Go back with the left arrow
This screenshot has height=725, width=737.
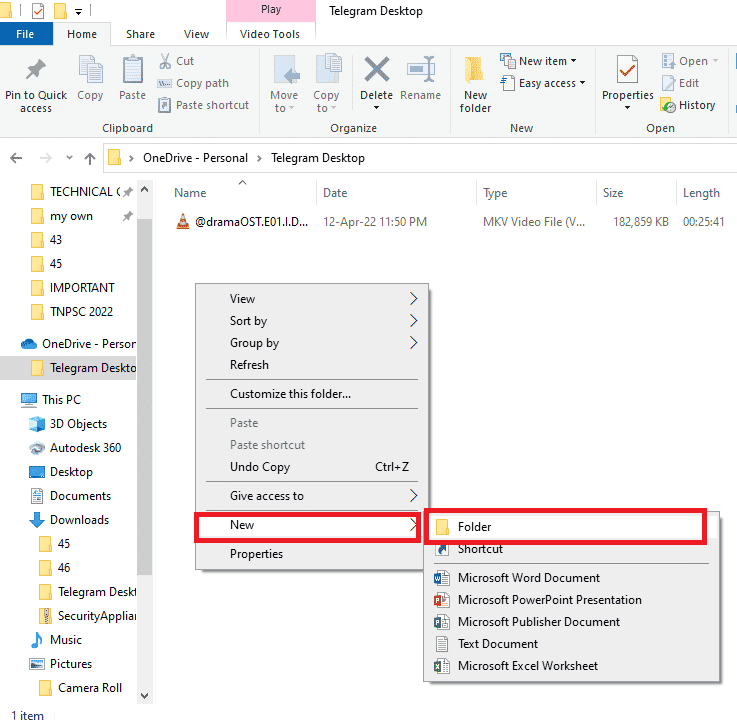pyautogui.click(x=16, y=158)
